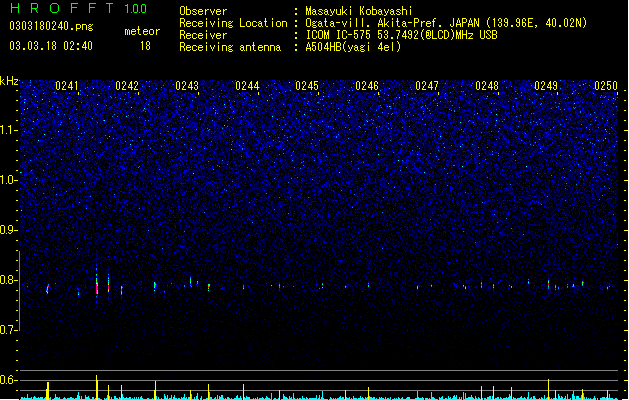This screenshot has width=629, height=400.
Task: Select the 0248 time label on spectrogram
Action: click(x=487, y=86)
